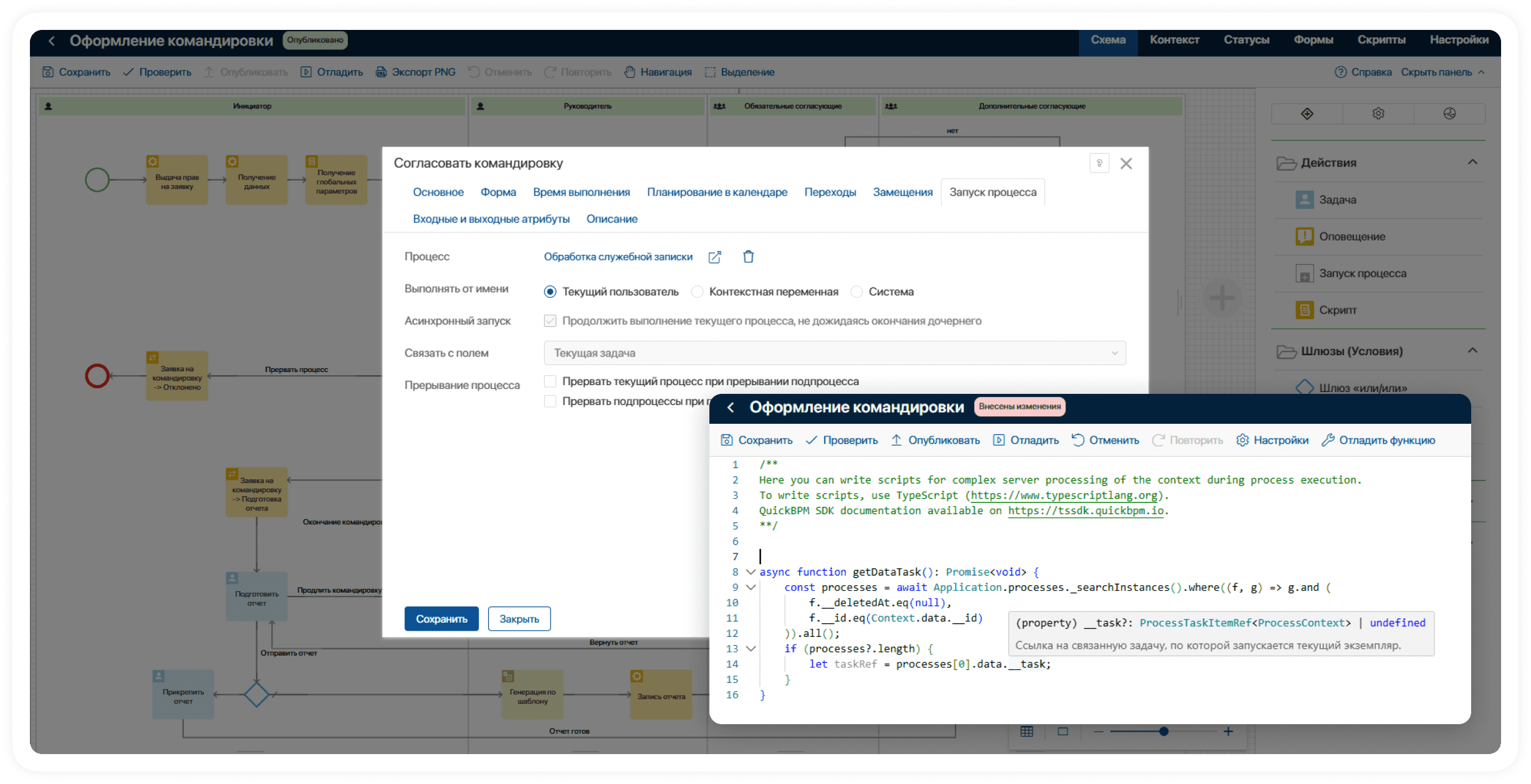Click Debug function wrench icon
This screenshot has width=1531, height=784.
1328,440
